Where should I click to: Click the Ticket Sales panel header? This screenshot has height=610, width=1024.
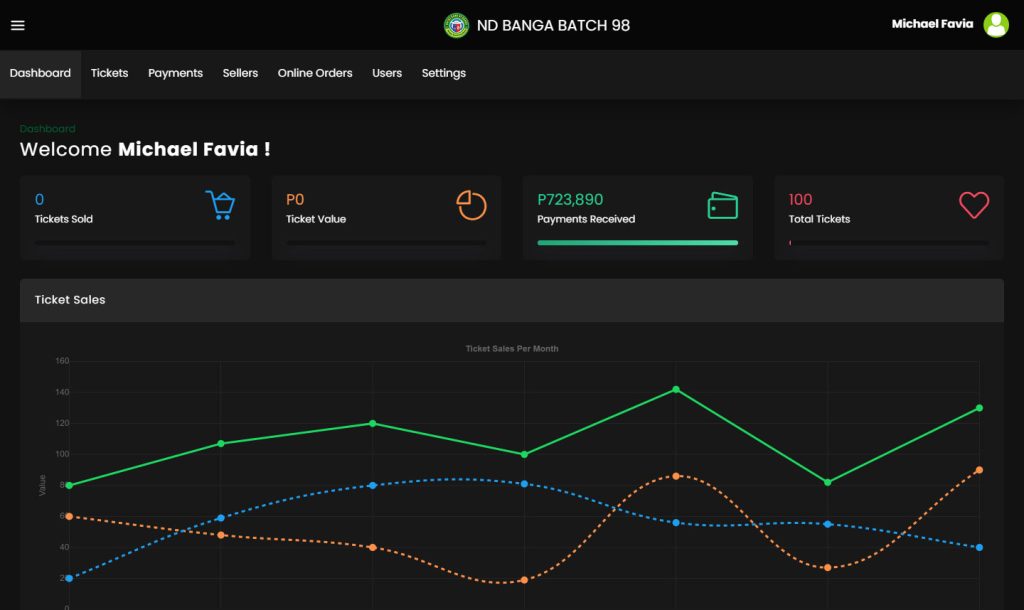(511, 300)
